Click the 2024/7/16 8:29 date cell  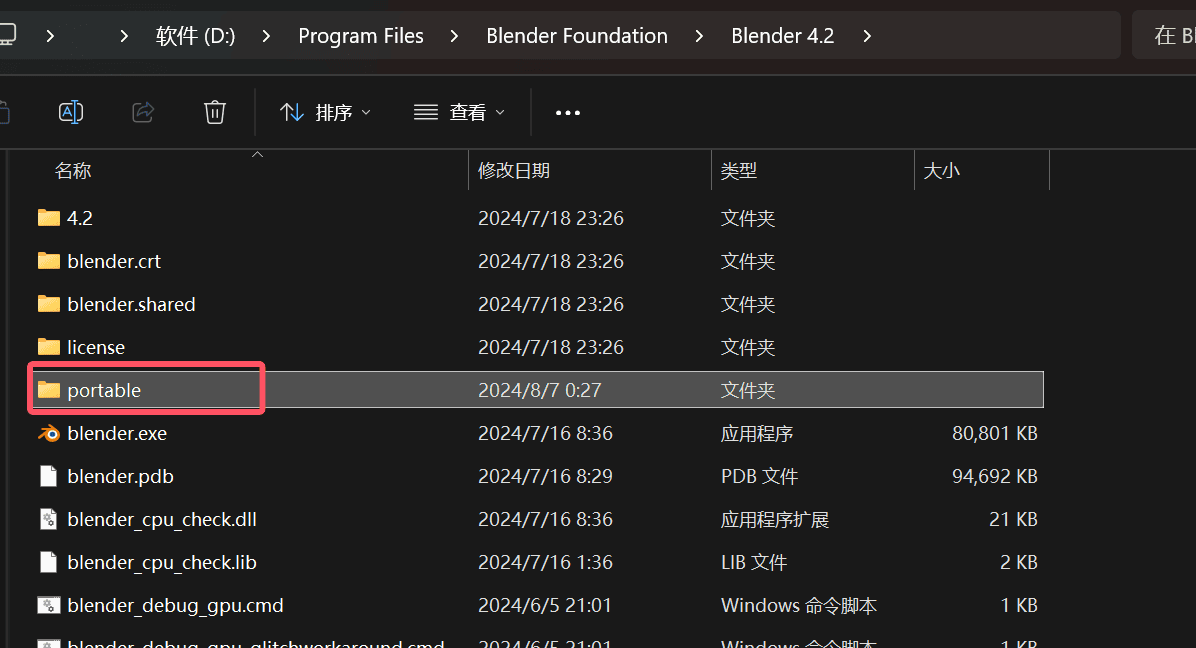[545, 476]
